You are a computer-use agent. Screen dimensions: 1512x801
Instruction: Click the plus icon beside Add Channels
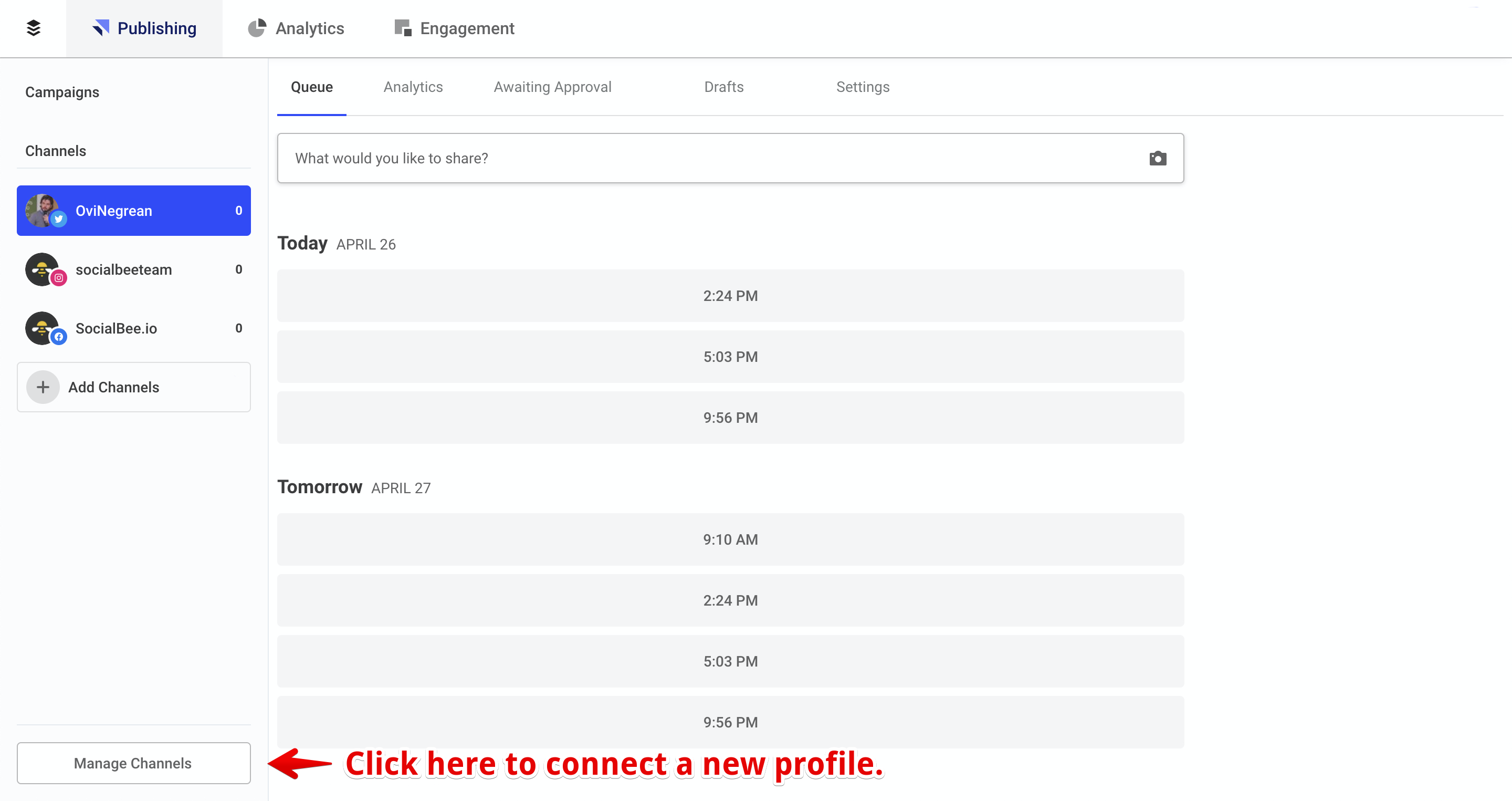43,387
